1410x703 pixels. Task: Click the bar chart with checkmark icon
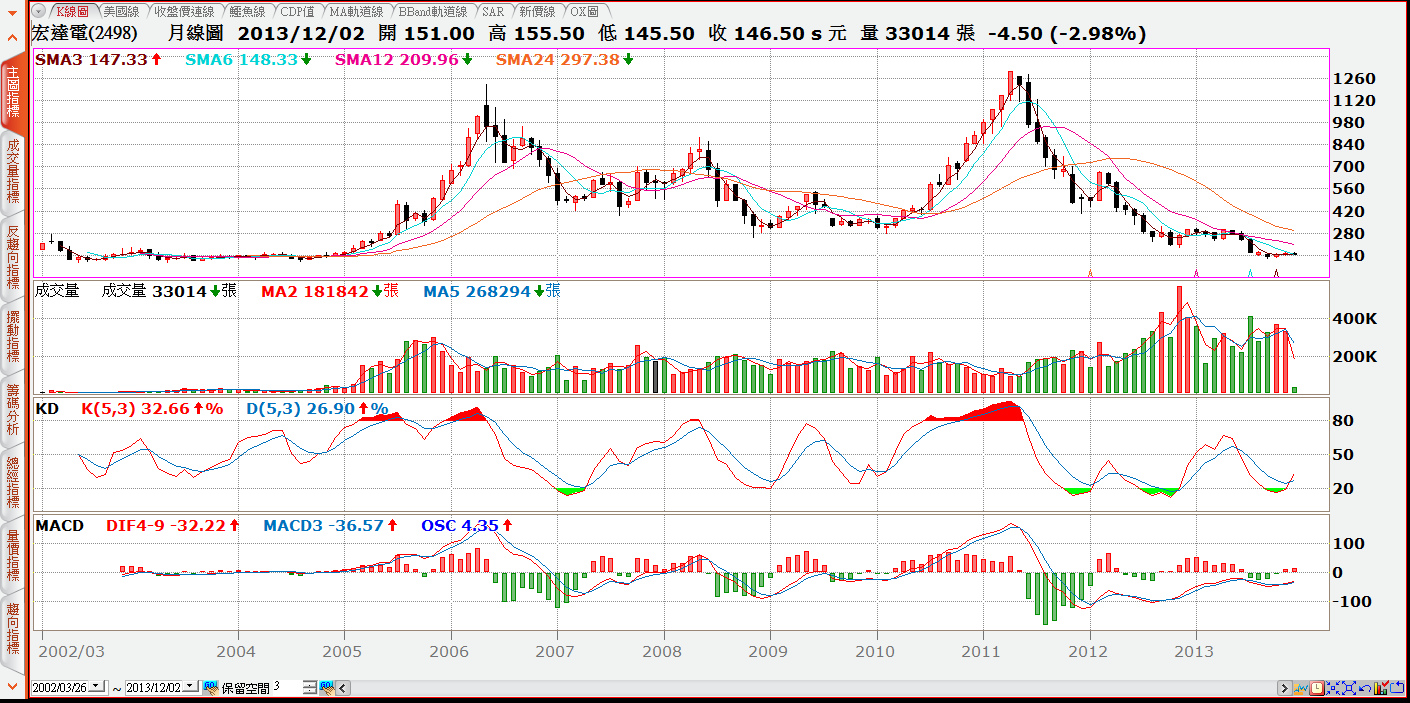pos(1381,688)
